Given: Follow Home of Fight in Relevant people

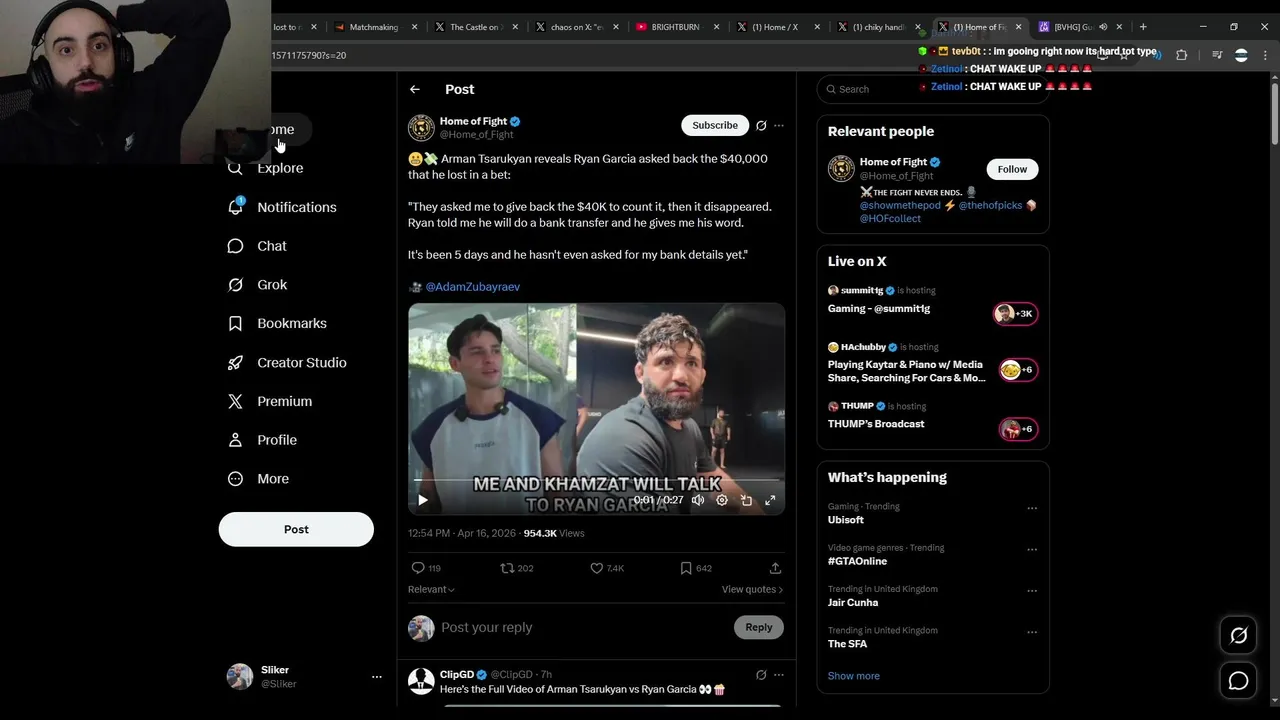Looking at the screenshot, I should pos(1012,169).
